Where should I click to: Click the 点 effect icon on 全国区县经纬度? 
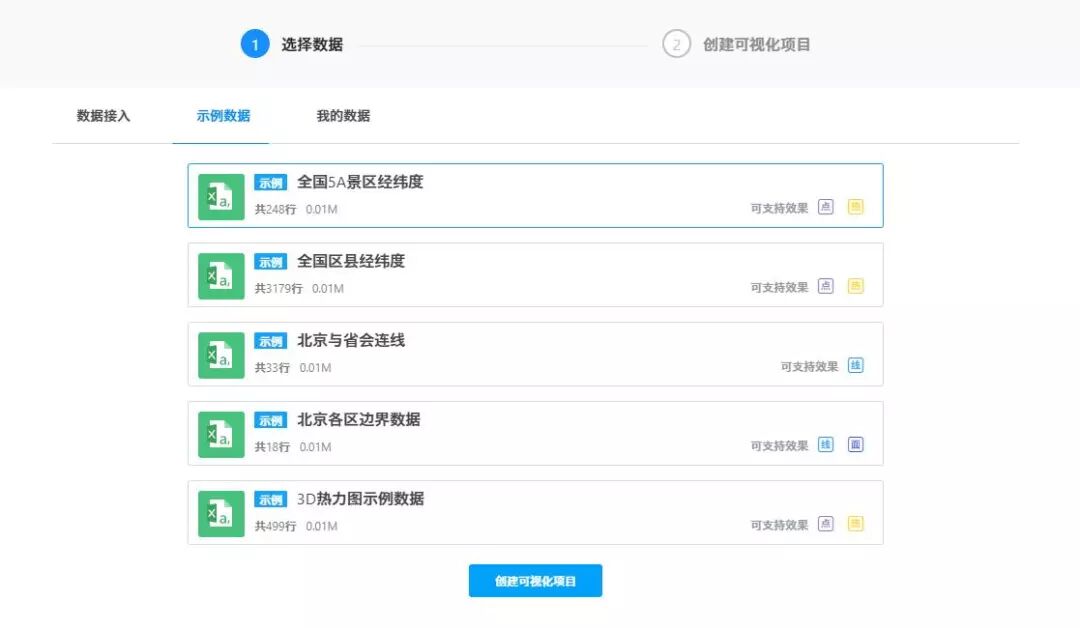(x=826, y=285)
